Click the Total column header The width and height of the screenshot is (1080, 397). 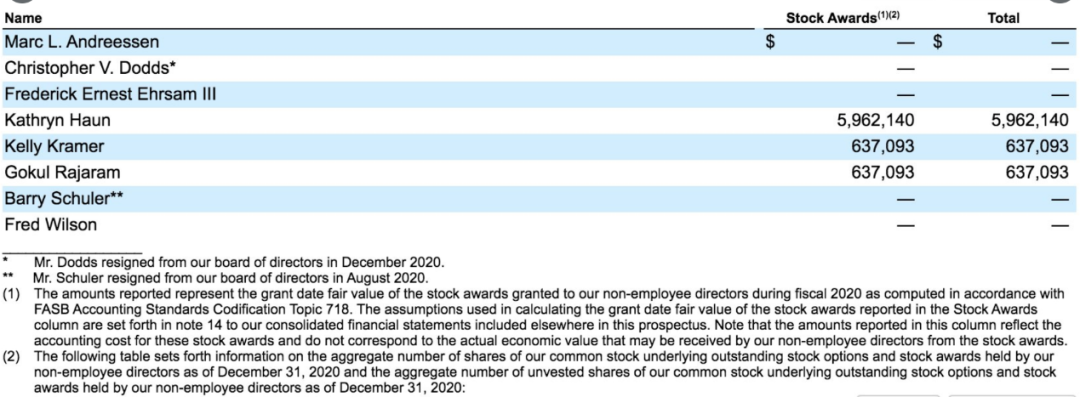[1003, 19]
